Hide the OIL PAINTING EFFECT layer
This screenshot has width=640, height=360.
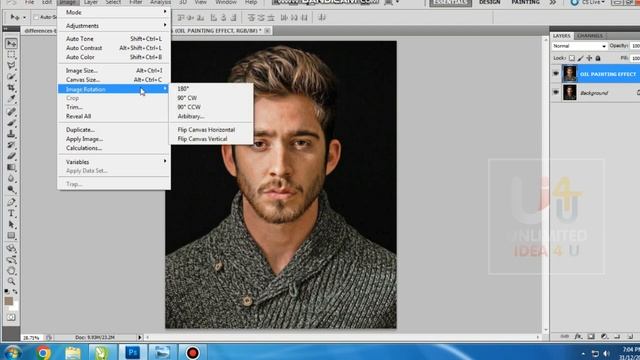point(556,74)
